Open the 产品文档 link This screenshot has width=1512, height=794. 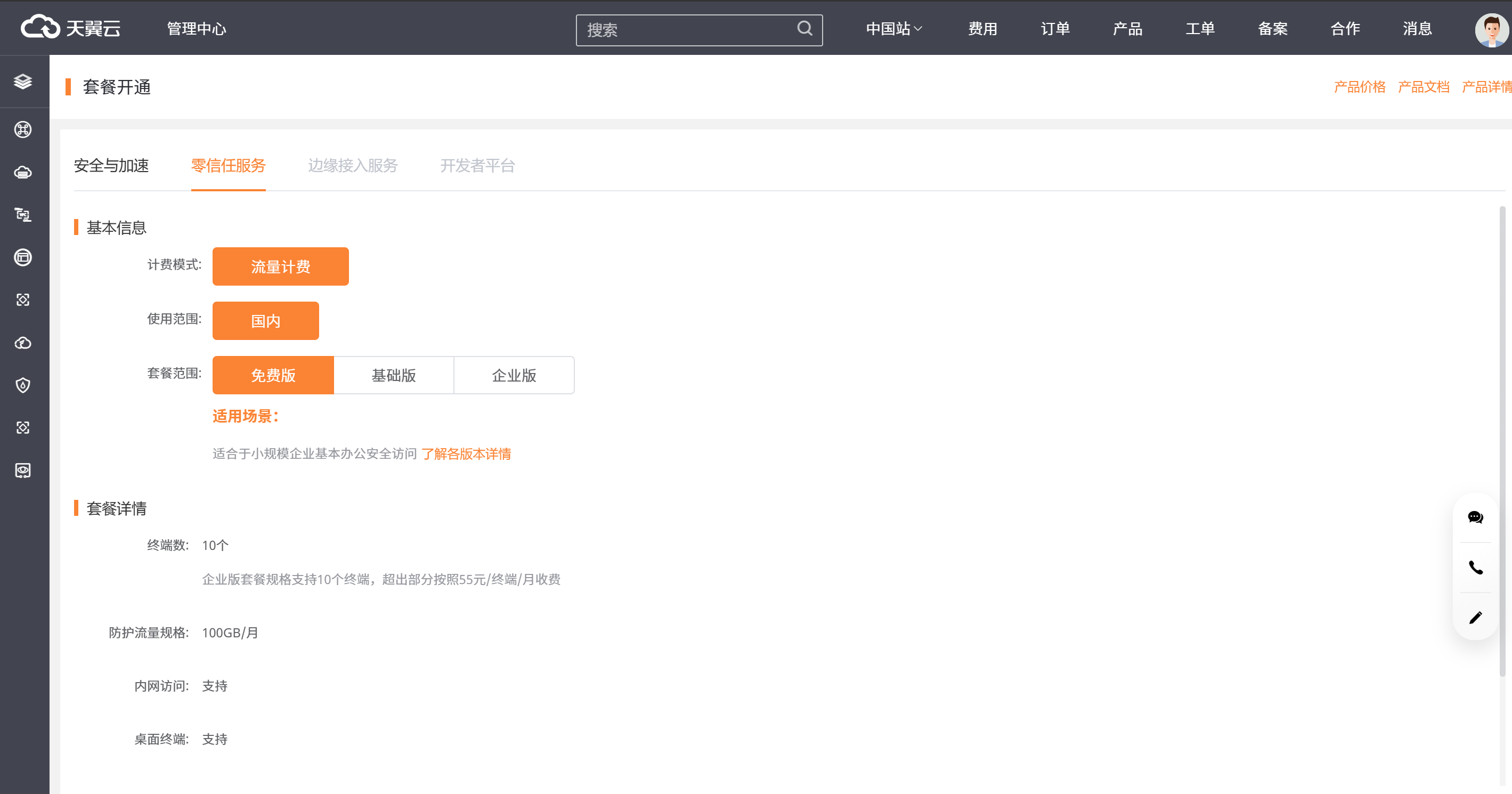tap(1424, 87)
